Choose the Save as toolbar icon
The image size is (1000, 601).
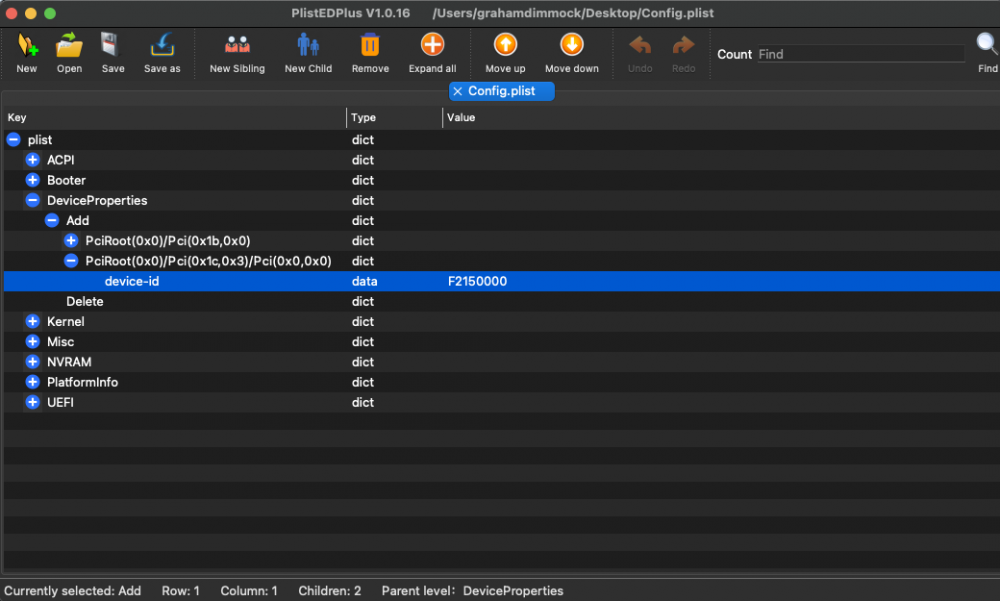(x=162, y=46)
